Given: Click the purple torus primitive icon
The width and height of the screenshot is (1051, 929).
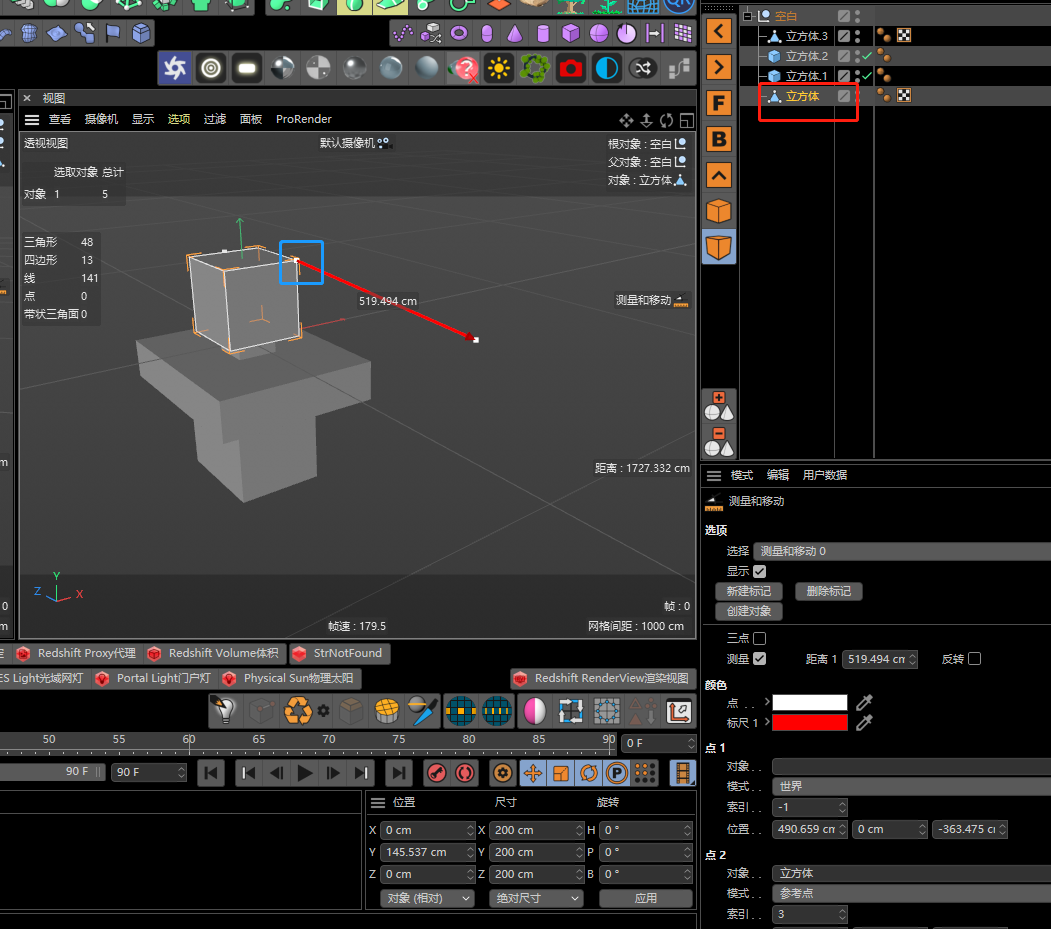Looking at the screenshot, I should [459, 33].
